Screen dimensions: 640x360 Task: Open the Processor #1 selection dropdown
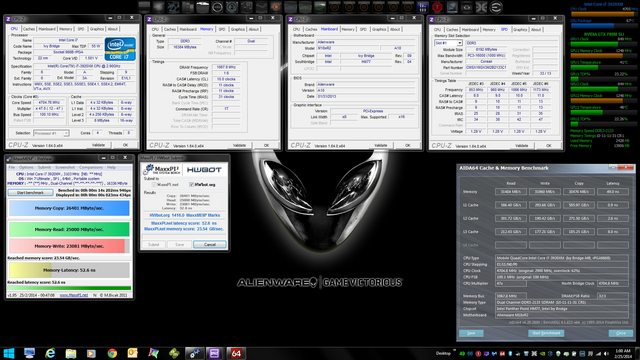click(x=51, y=133)
